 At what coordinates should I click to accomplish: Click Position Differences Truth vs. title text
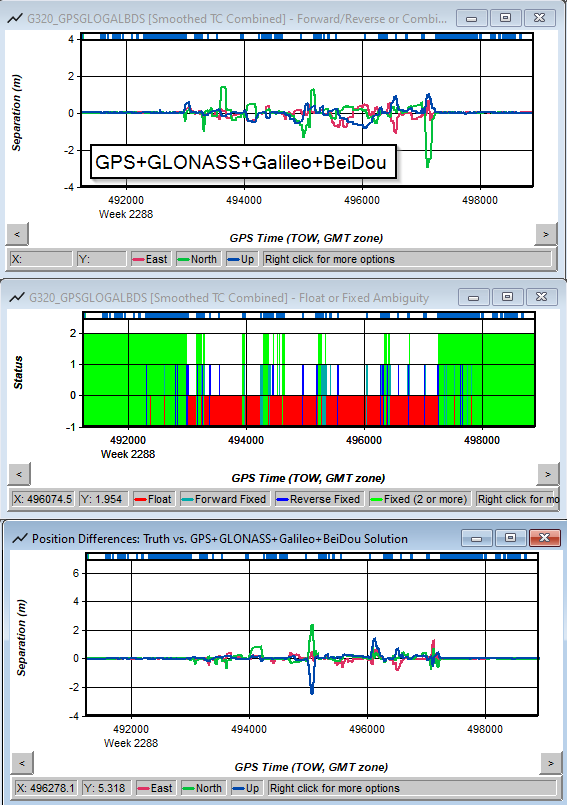tap(220, 539)
